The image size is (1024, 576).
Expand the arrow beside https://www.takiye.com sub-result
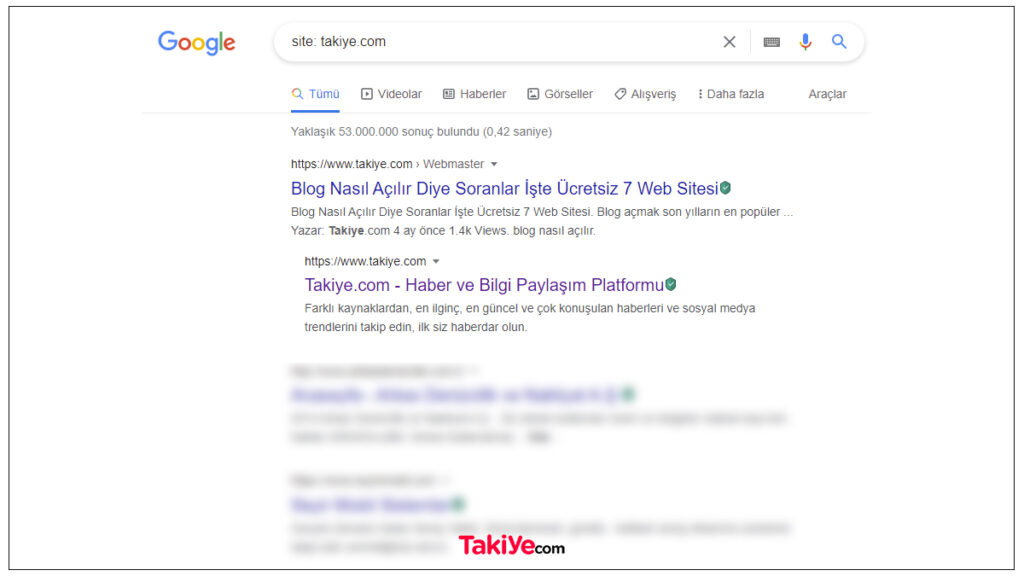436,262
